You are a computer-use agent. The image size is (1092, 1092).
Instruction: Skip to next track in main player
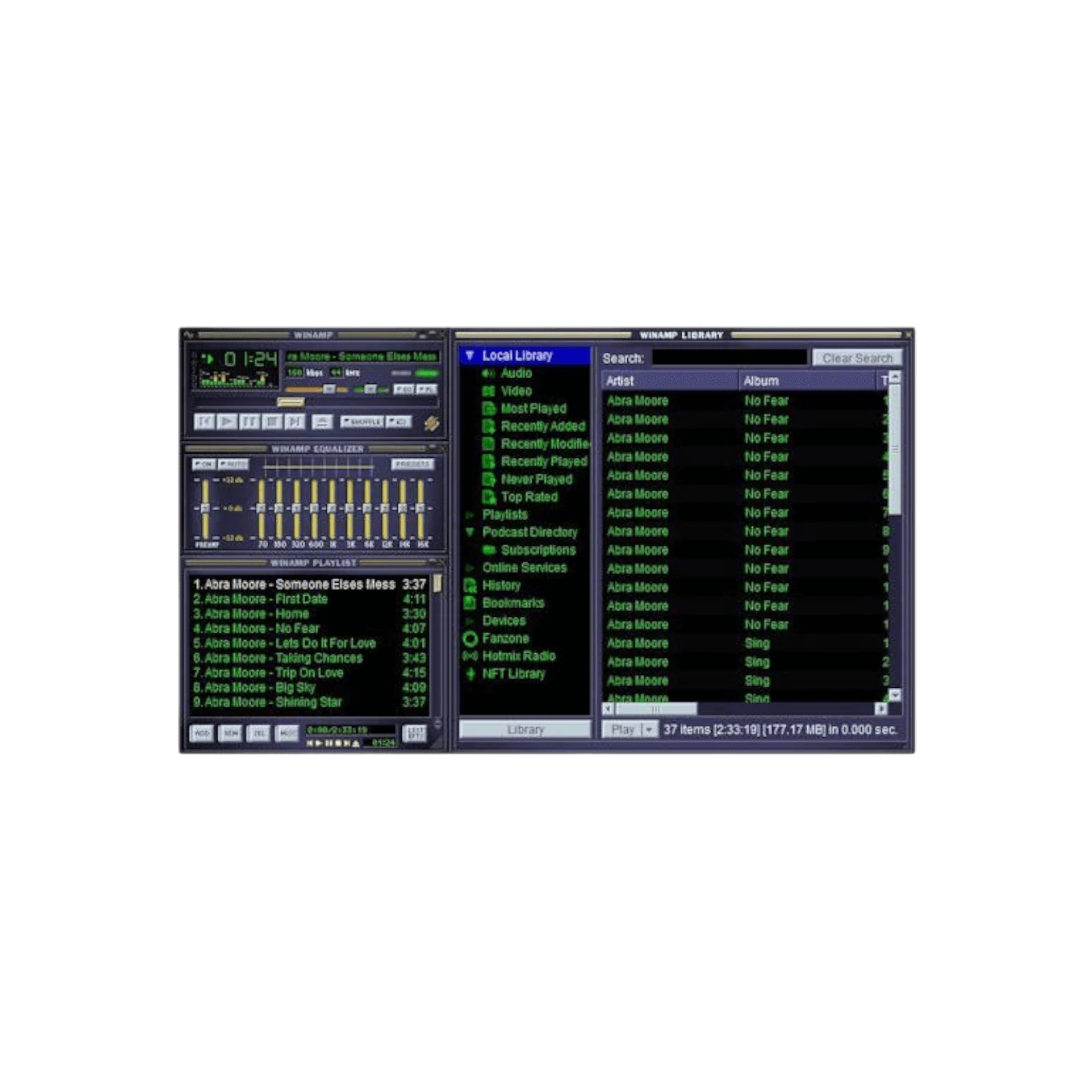pos(294,422)
